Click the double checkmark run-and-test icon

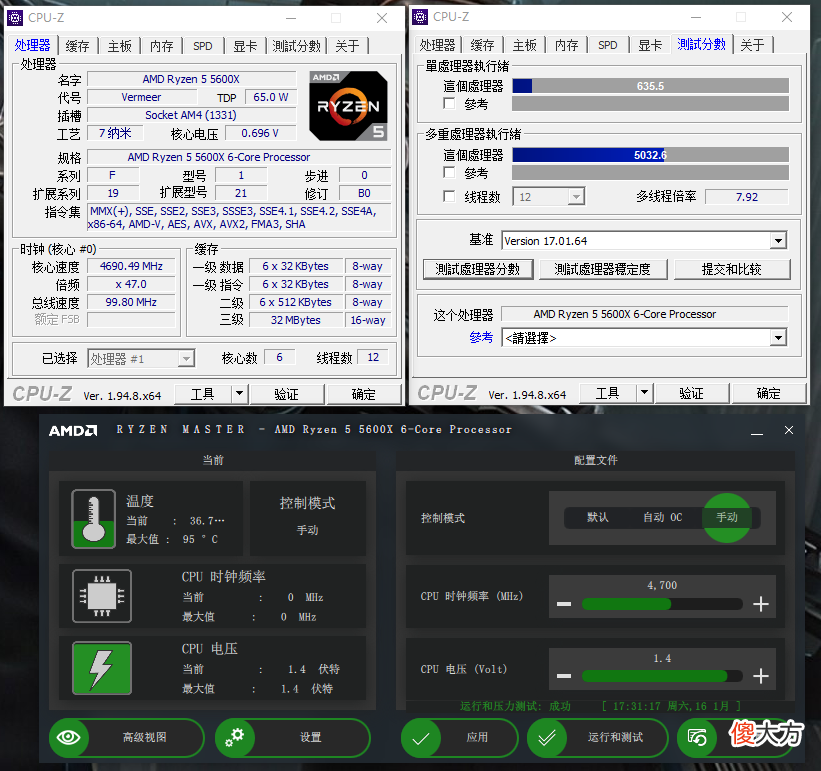coord(547,738)
